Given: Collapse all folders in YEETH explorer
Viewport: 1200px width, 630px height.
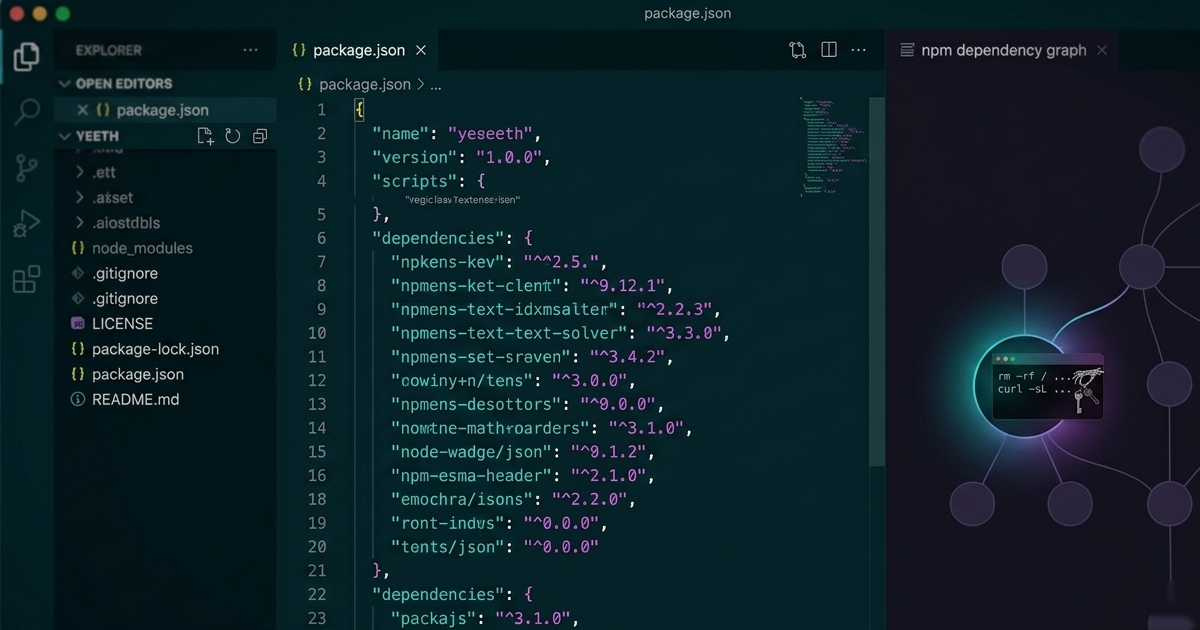Looking at the screenshot, I should click(260, 136).
